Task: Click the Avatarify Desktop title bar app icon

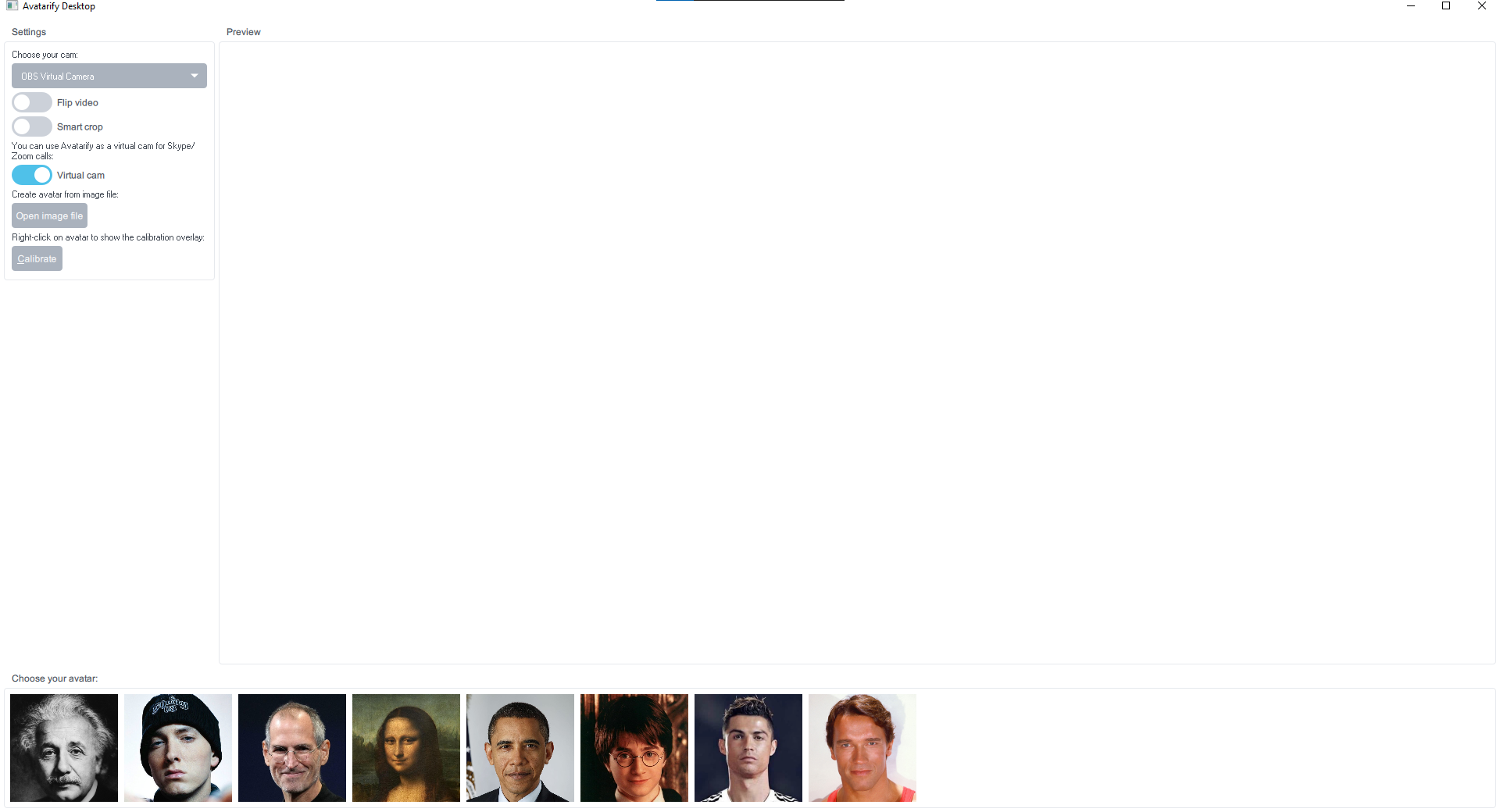Action: (12, 6)
